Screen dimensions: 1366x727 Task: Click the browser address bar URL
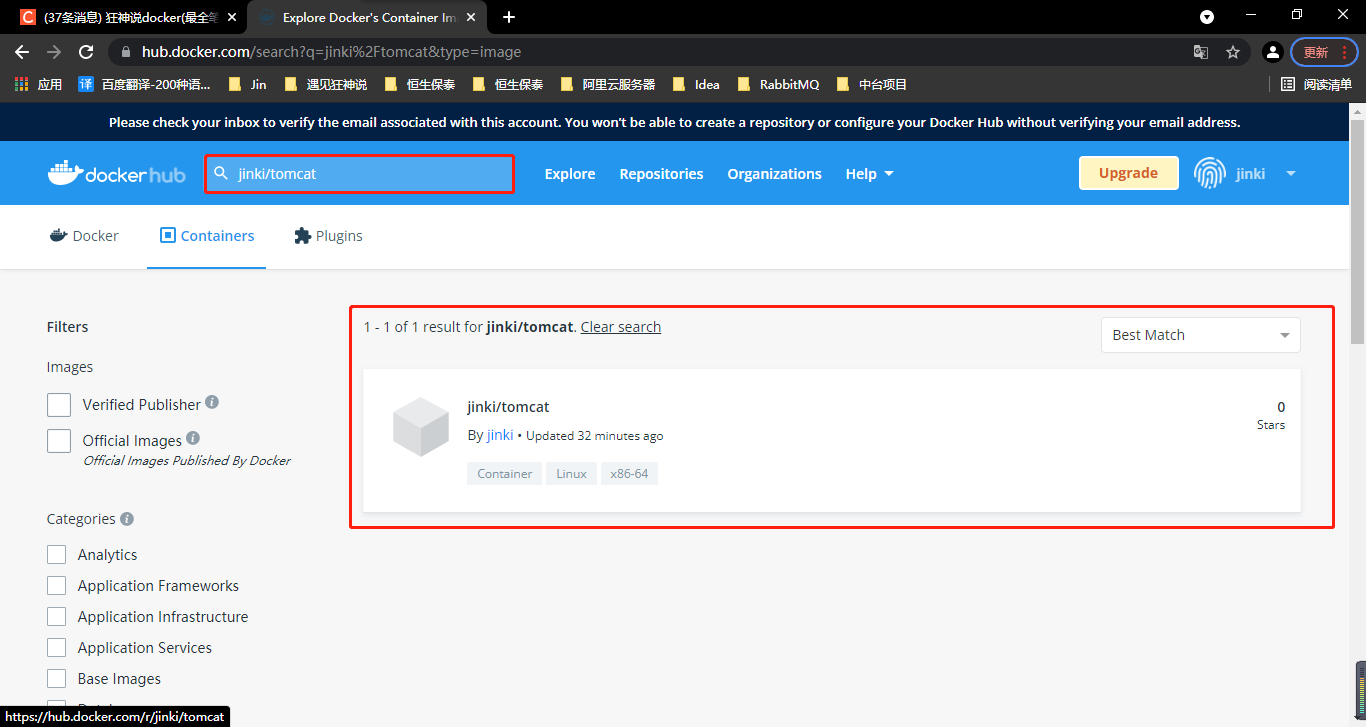click(x=331, y=52)
